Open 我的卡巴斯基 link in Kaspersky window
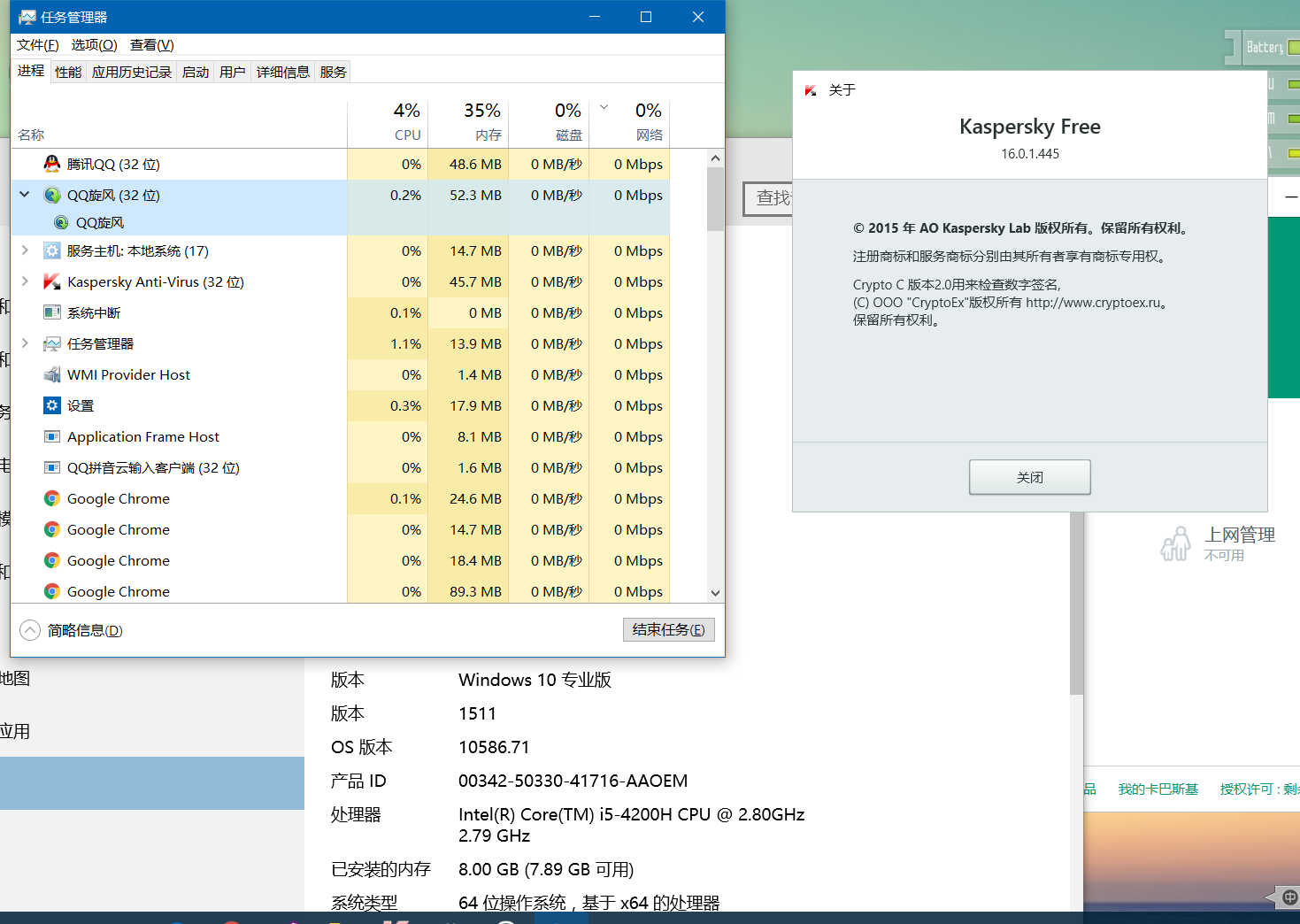This screenshot has height=924, width=1300. pos(1158,789)
